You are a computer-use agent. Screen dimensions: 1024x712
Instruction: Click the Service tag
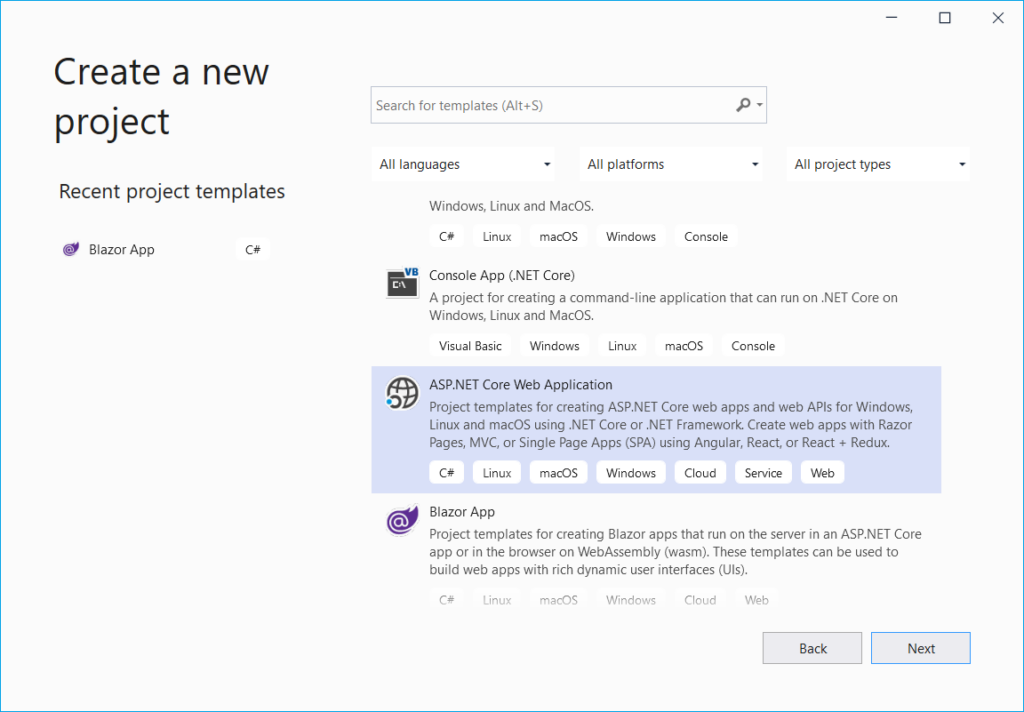[763, 472]
